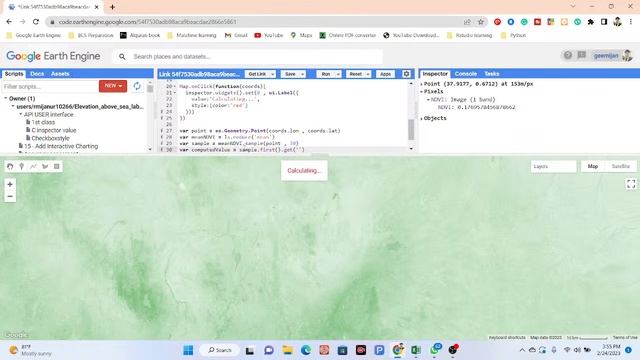Open the Checkboxstyle script
The height and width of the screenshot is (360, 640).
coord(50,138)
